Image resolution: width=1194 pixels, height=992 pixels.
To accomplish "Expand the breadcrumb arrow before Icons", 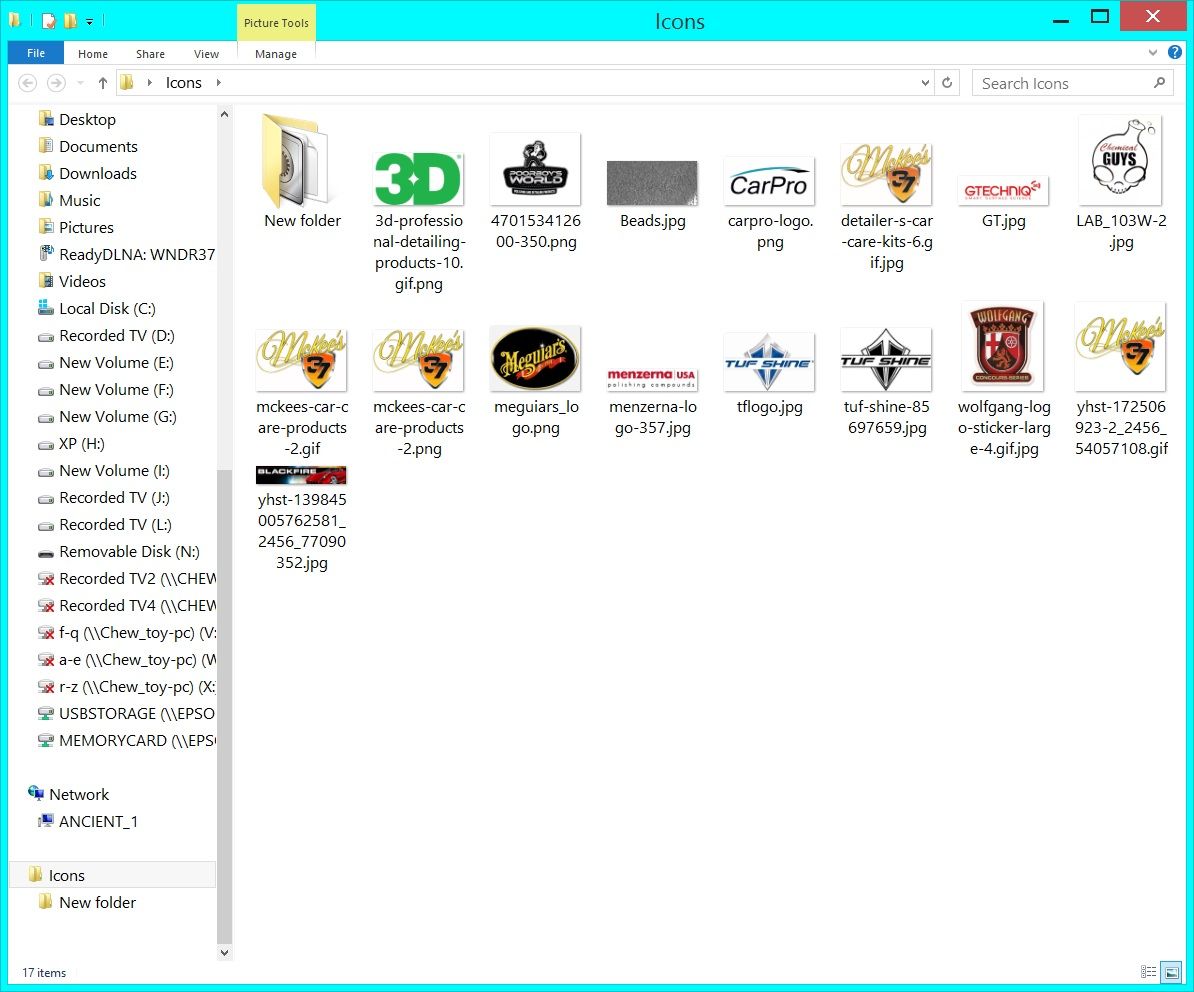I will point(149,83).
